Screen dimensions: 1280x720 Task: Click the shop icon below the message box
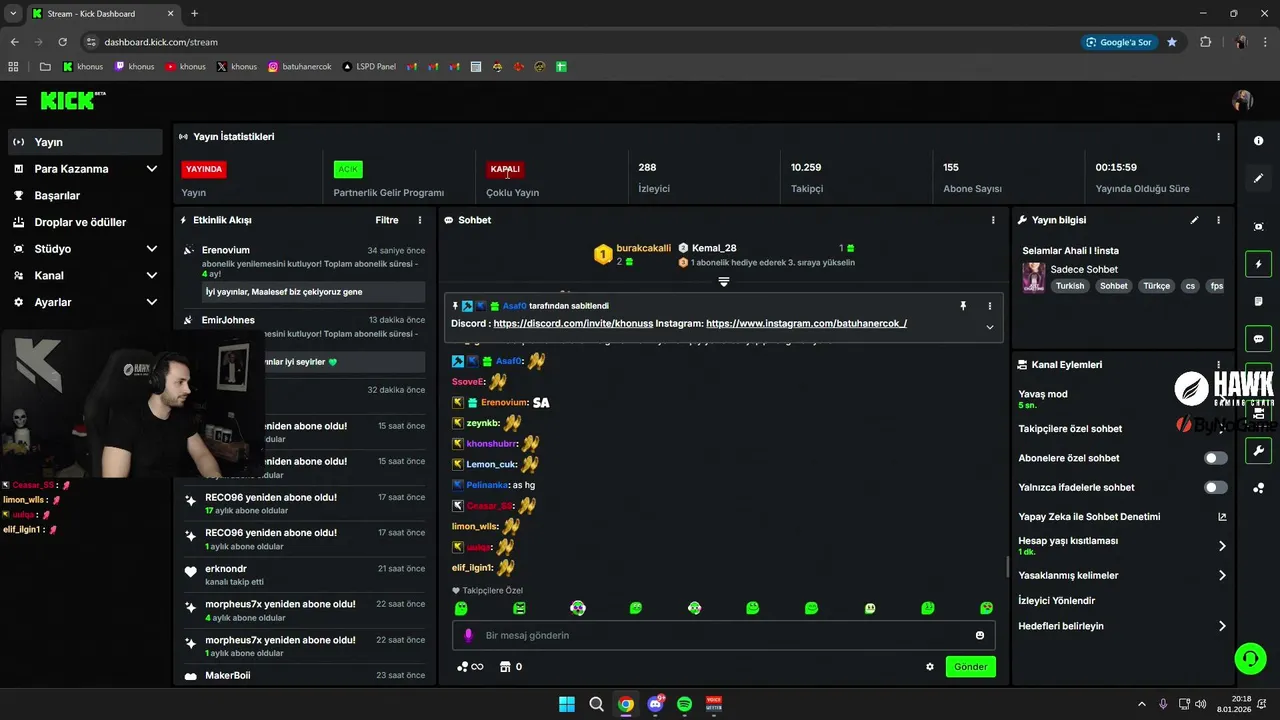(x=505, y=667)
